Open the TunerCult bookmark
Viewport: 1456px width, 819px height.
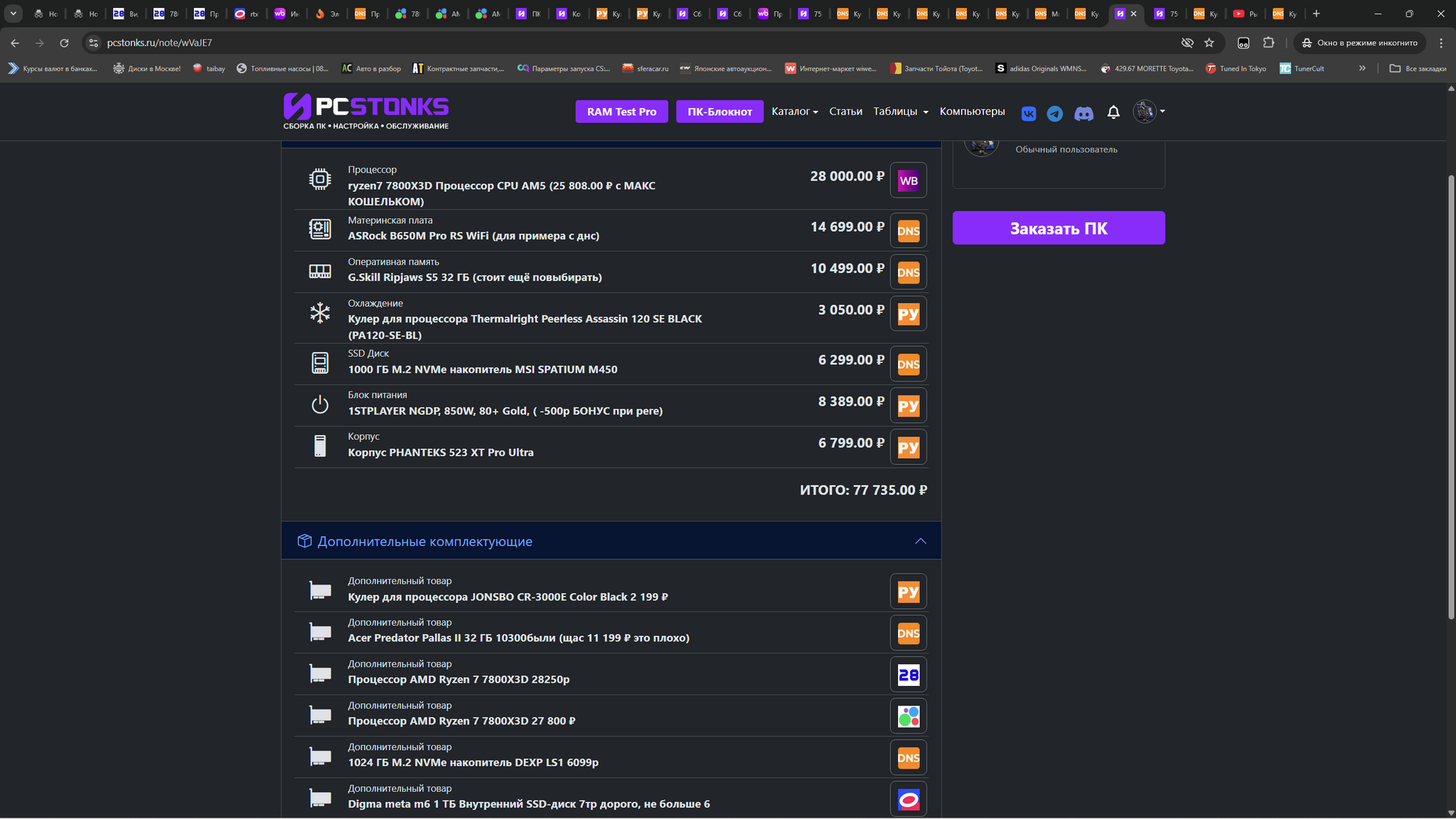click(1302, 68)
